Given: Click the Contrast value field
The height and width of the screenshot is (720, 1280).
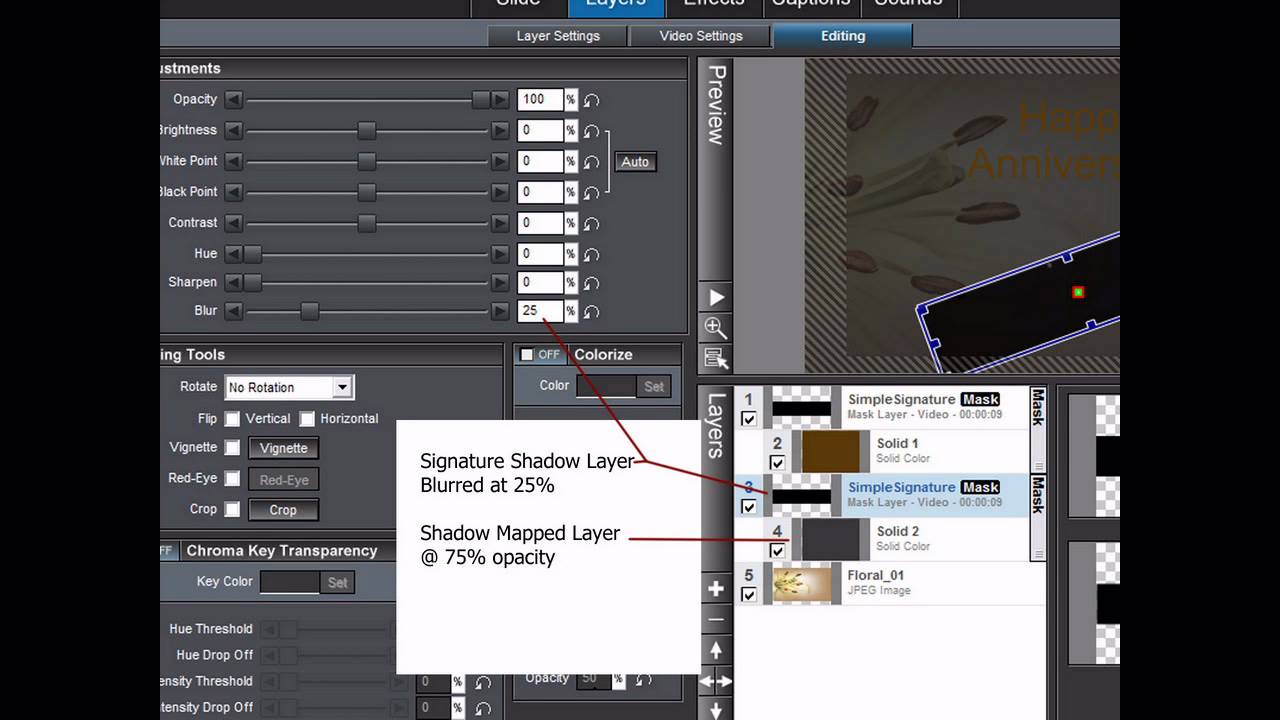Looking at the screenshot, I should point(541,223).
